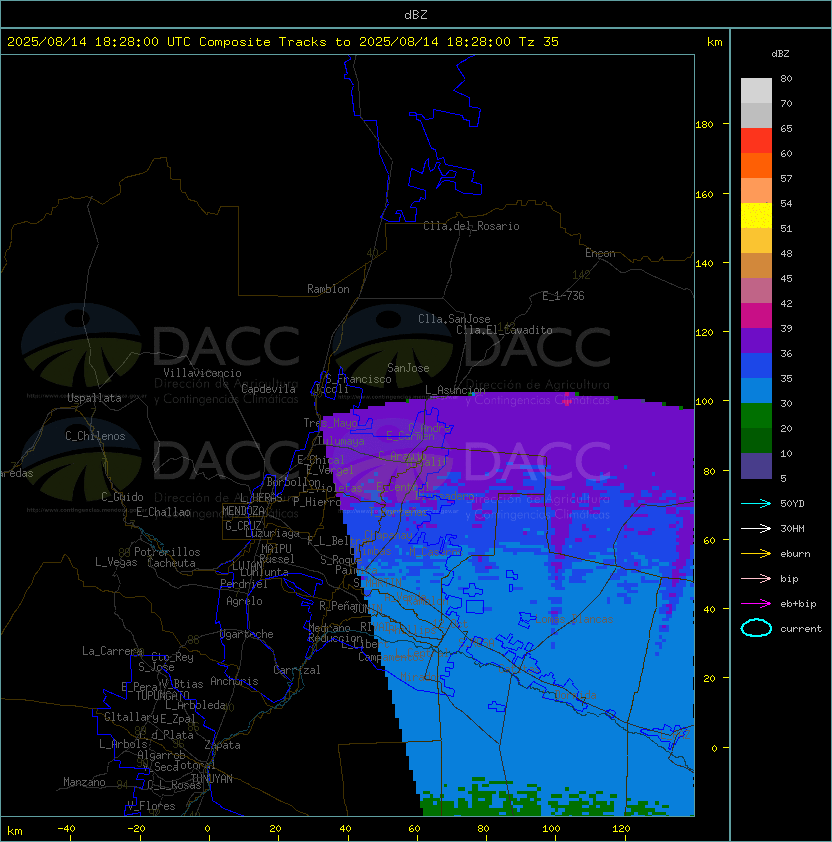Click the Villavicencio place label
This screenshot has height=842, width=832.
(x=202, y=373)
